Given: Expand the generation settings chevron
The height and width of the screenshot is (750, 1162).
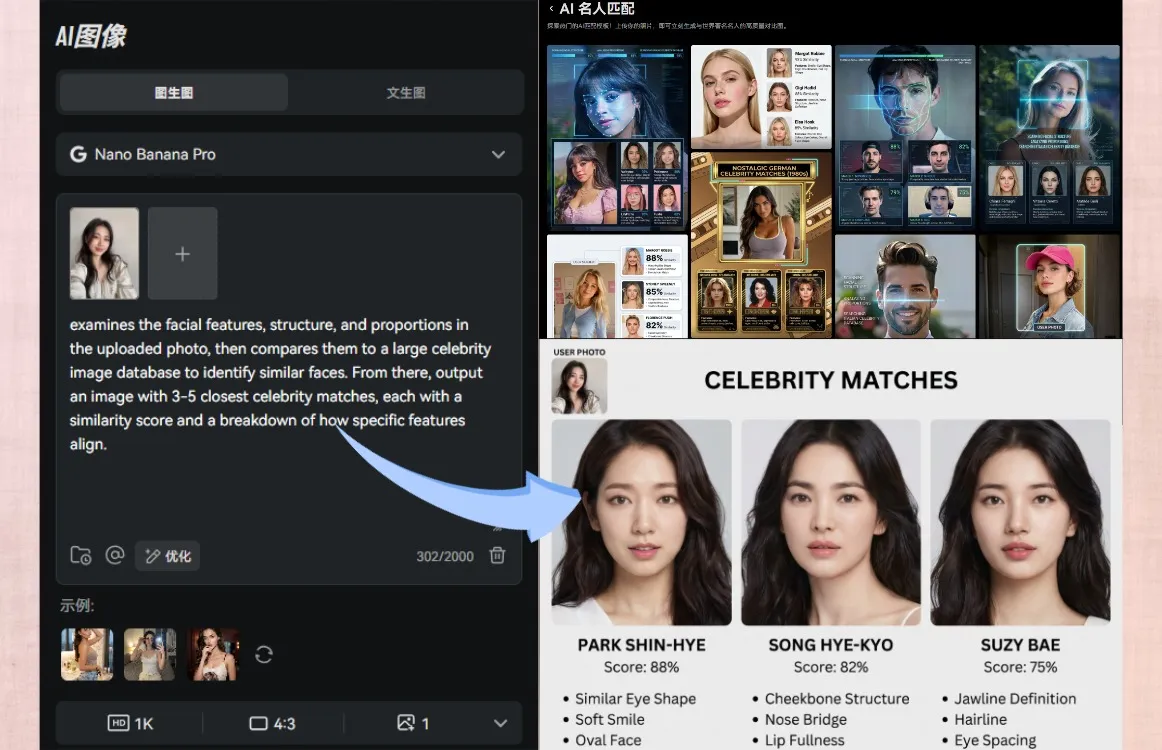Looking at the screenshot, I should pos(500,723).
